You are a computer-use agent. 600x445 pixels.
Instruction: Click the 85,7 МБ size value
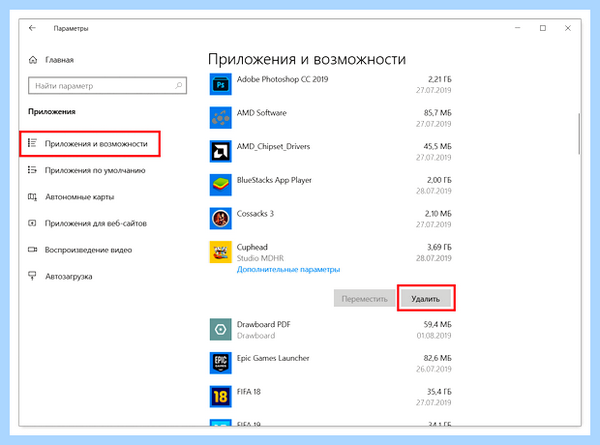tap(437, 113)
